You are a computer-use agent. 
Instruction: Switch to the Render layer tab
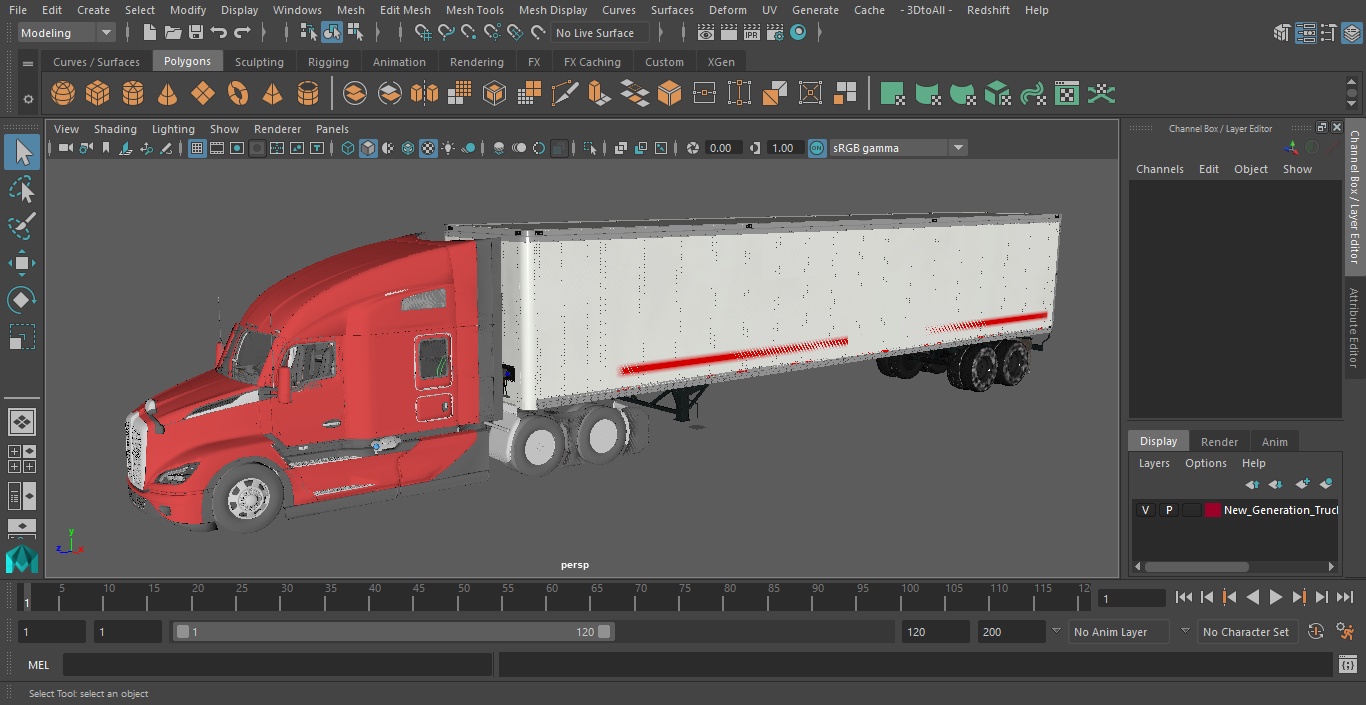coord(1219,442)
